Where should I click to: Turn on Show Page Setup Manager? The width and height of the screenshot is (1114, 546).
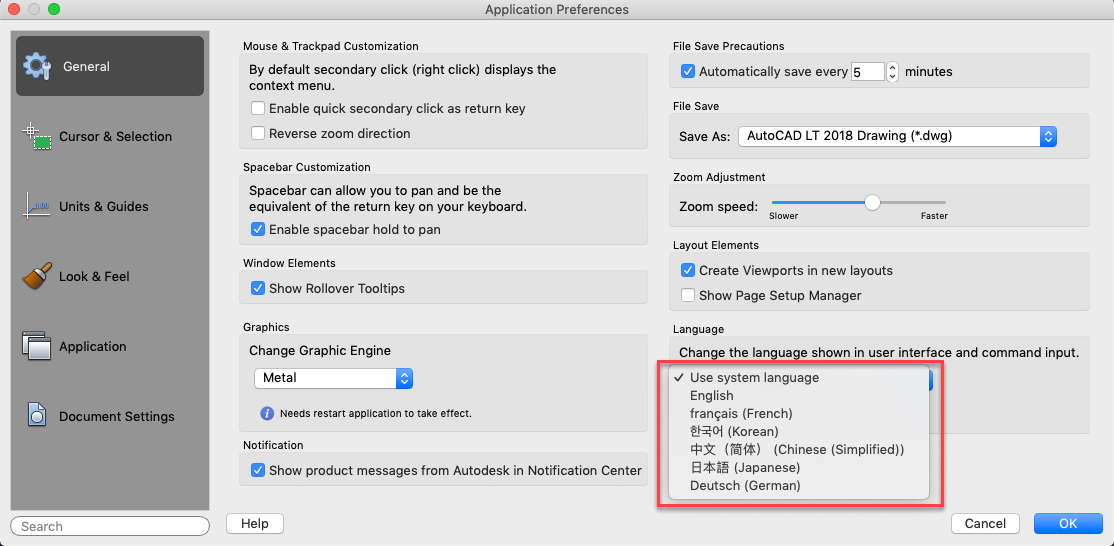click(x=688, y=295)
